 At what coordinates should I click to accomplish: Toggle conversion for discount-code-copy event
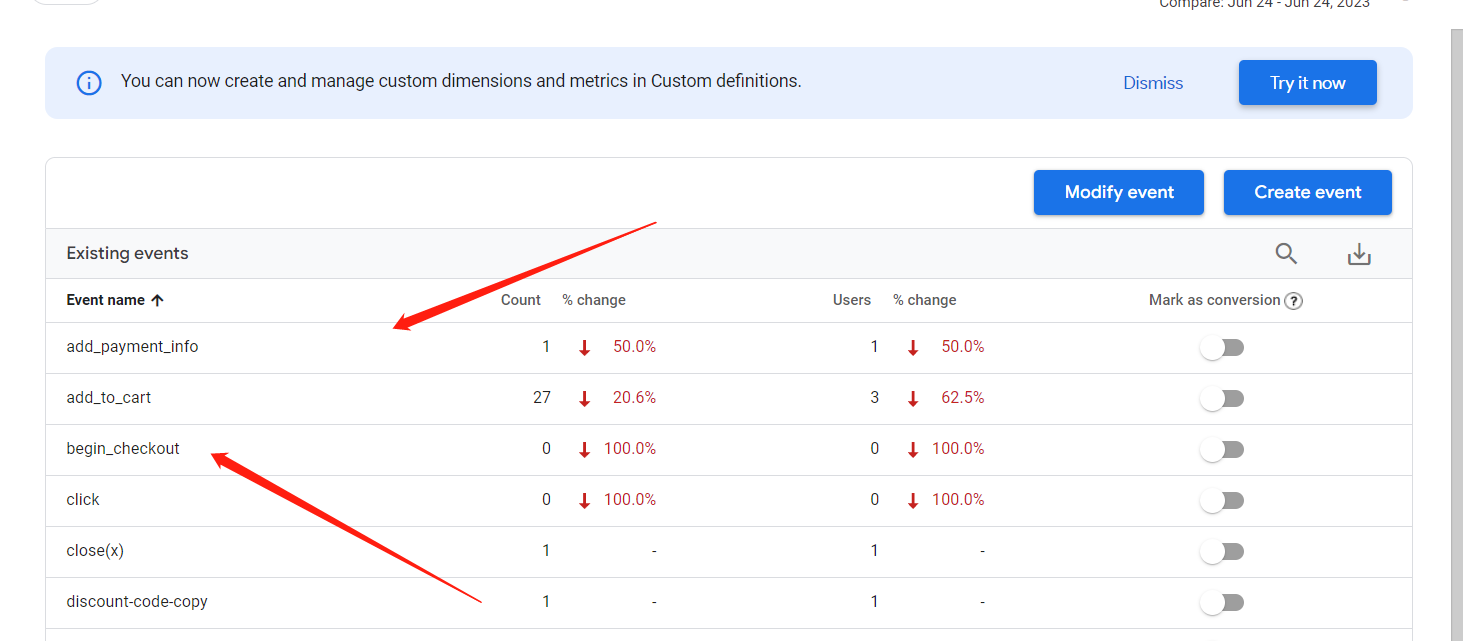point(1222,603)
